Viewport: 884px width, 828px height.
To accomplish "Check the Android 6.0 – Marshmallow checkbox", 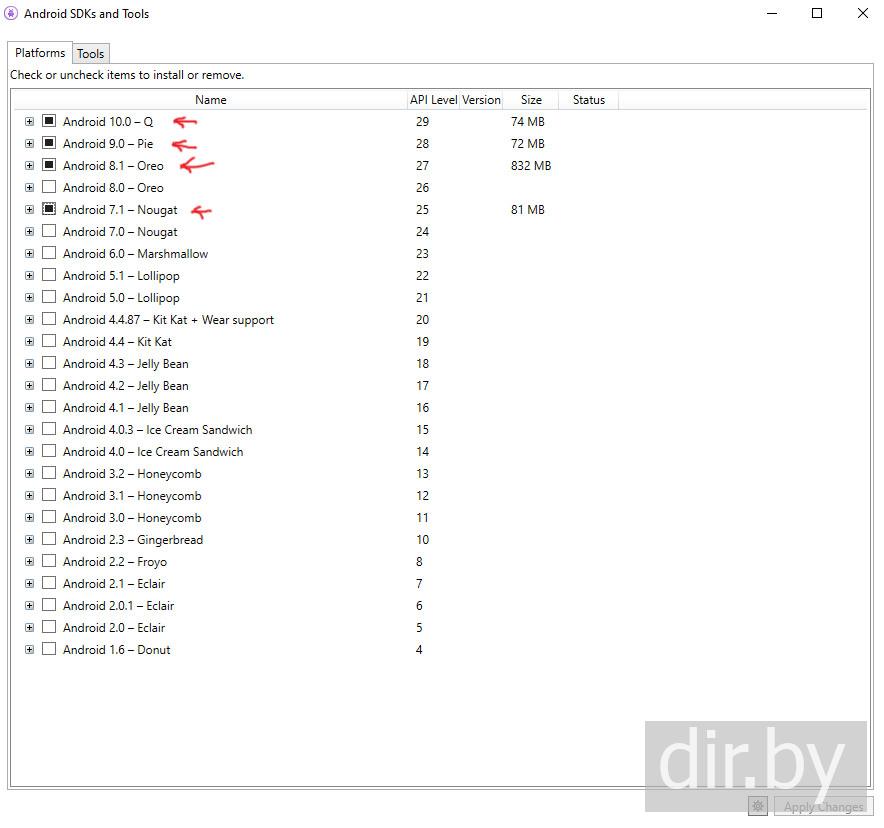I will pyautogui.click(x=49, y=253).
